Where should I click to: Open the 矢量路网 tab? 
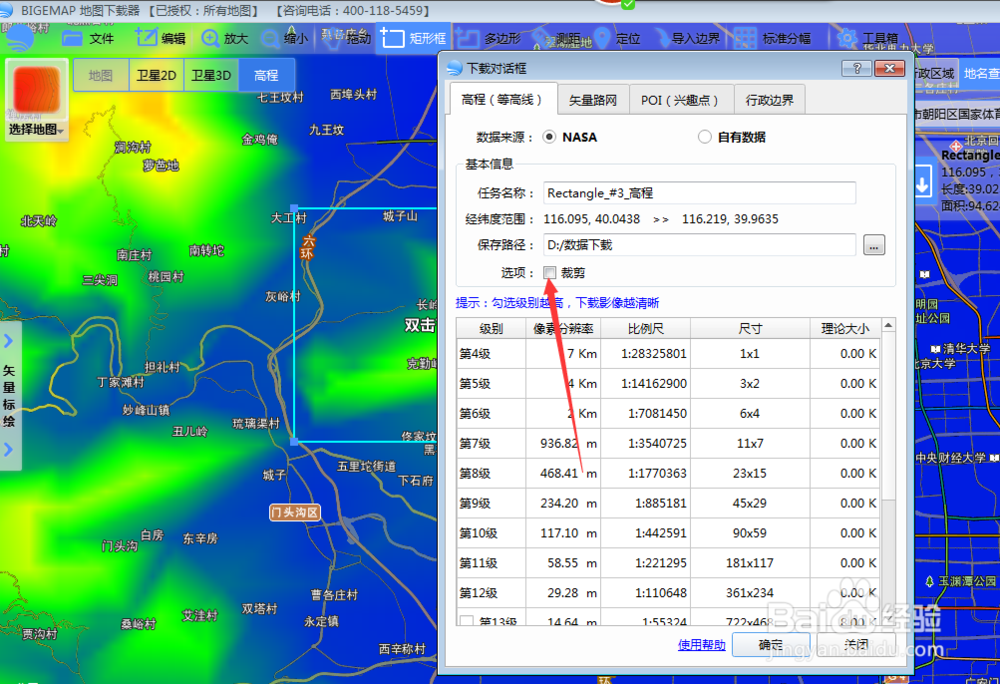click(592, 100)
